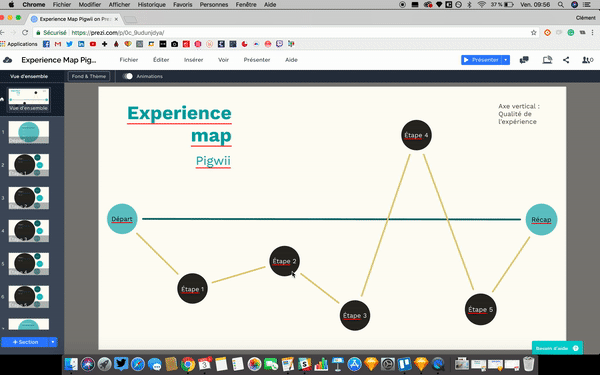This screenshot has width=600, height=375.
Task: Click the Spotlight search icon in menu bar
Action: pyautogui.click(x=561, y=5)
